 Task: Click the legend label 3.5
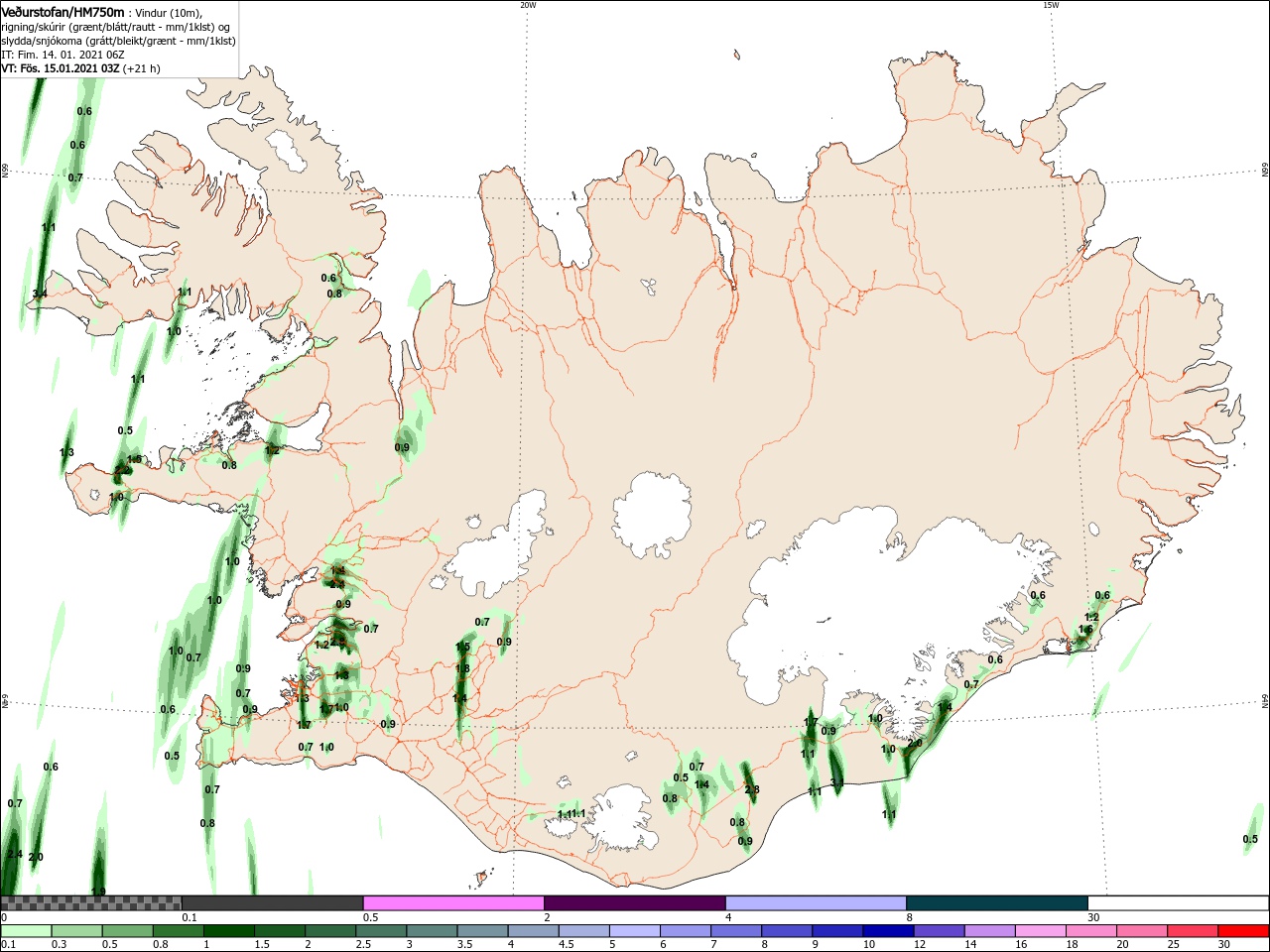pyautogui.click(x=464, y=945)
